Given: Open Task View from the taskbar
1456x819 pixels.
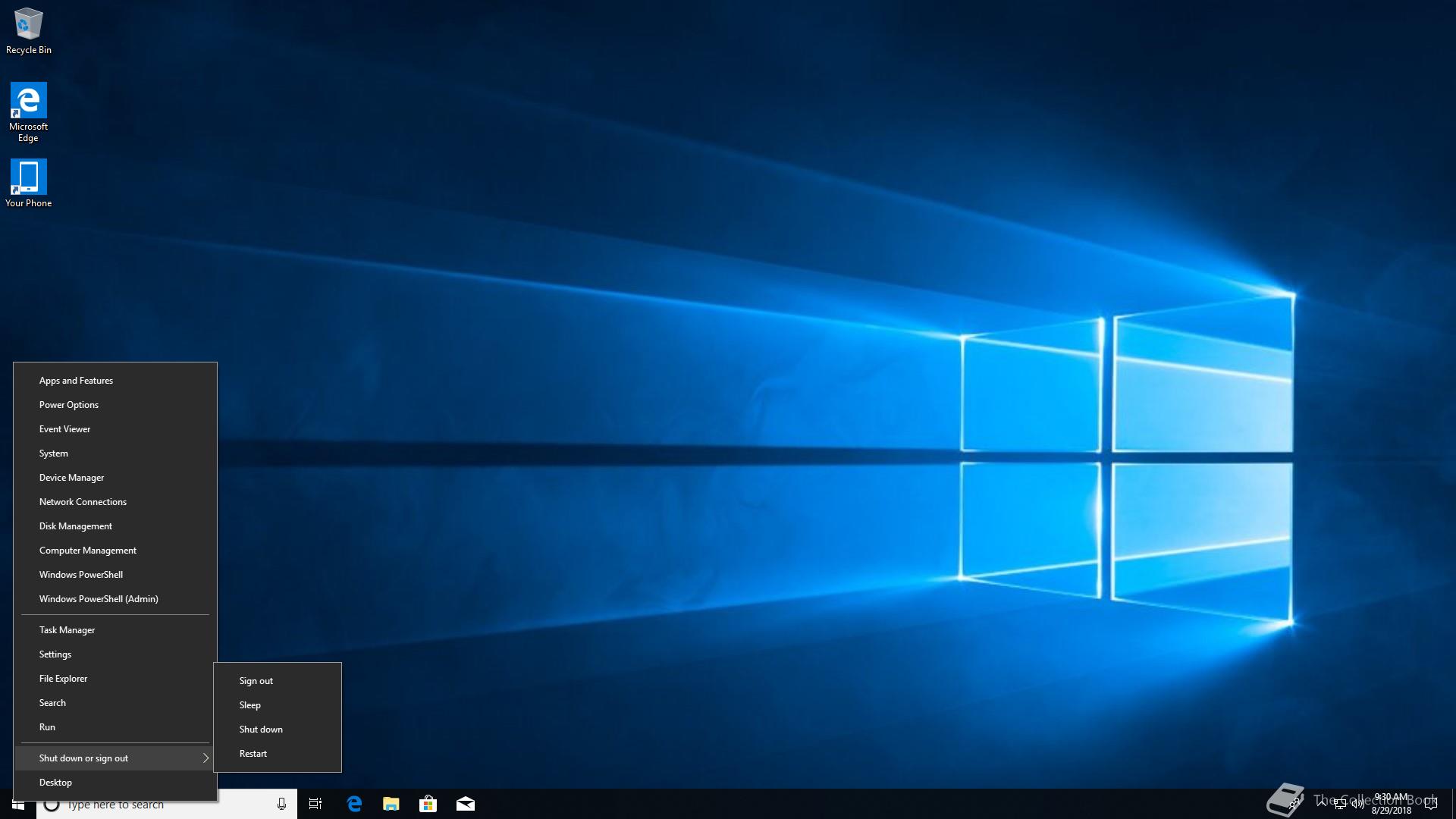Looking at the screenshot, I should [315, 804].
